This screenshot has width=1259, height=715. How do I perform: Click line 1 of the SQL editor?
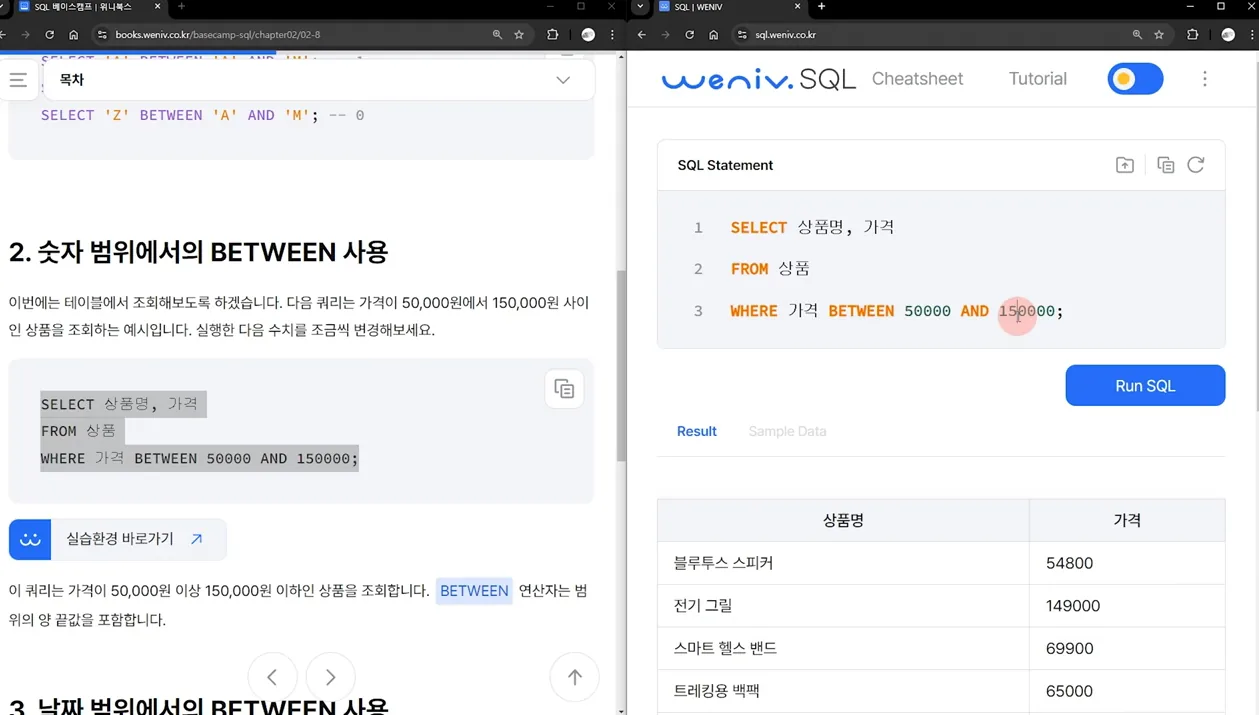tap(812, 227)
